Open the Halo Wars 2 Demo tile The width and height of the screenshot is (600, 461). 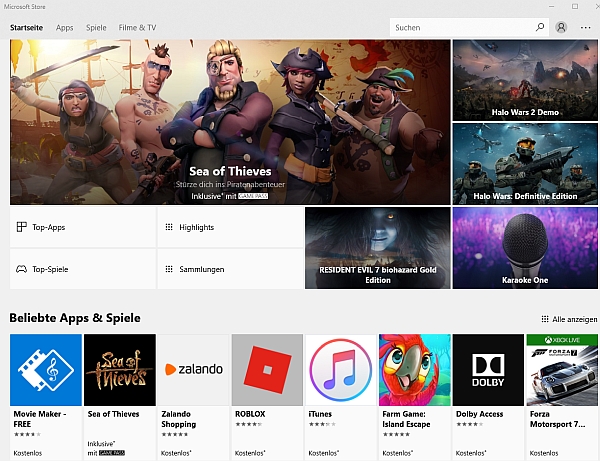[525, 80]
